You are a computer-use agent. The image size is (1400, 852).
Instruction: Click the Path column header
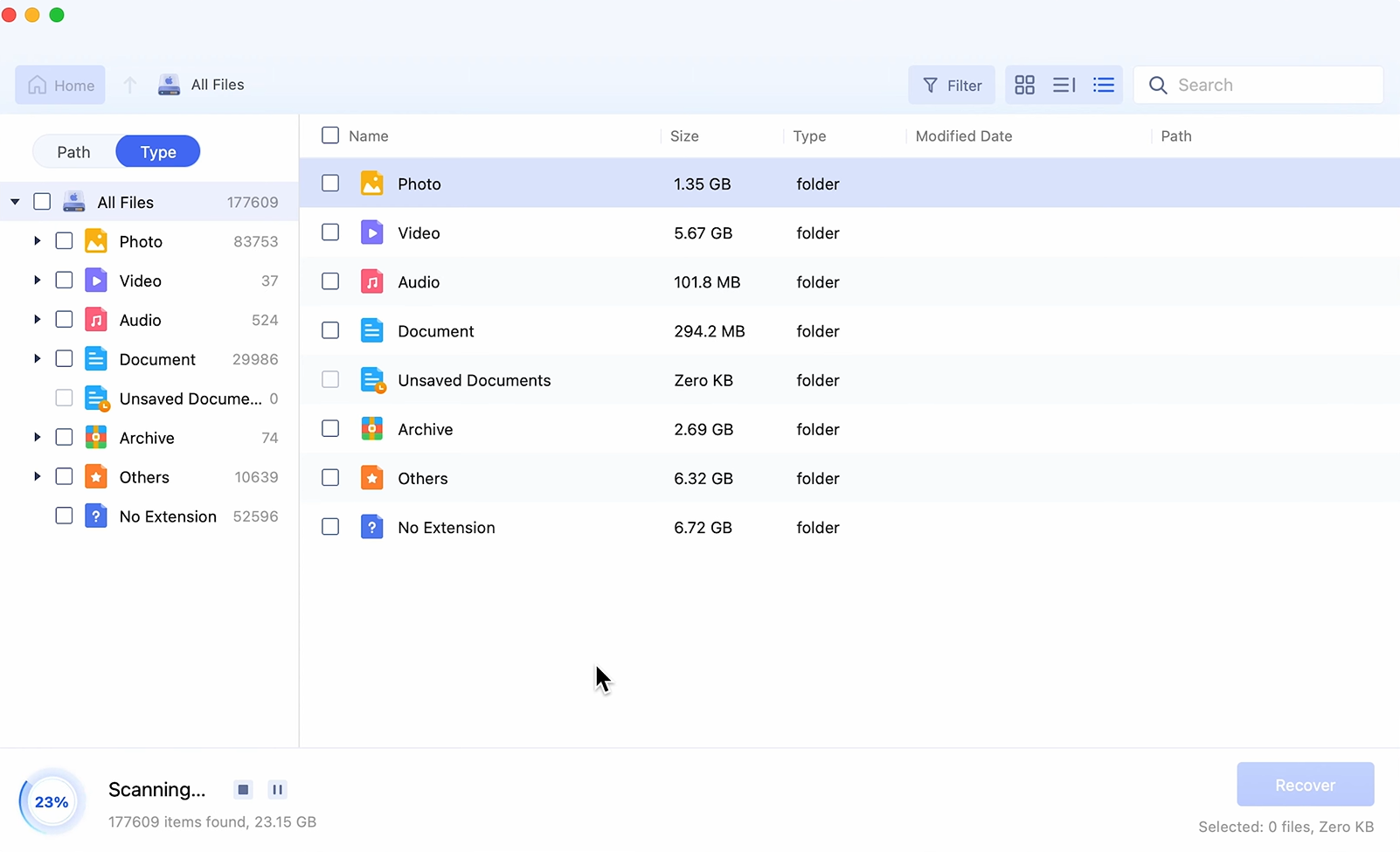(1176, 136)
